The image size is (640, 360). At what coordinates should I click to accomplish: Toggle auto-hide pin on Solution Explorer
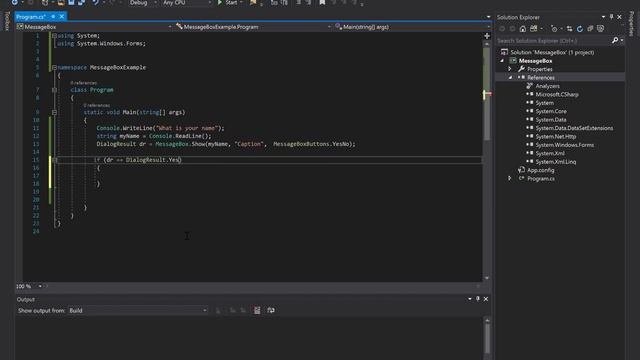click(x=611, y=17)
